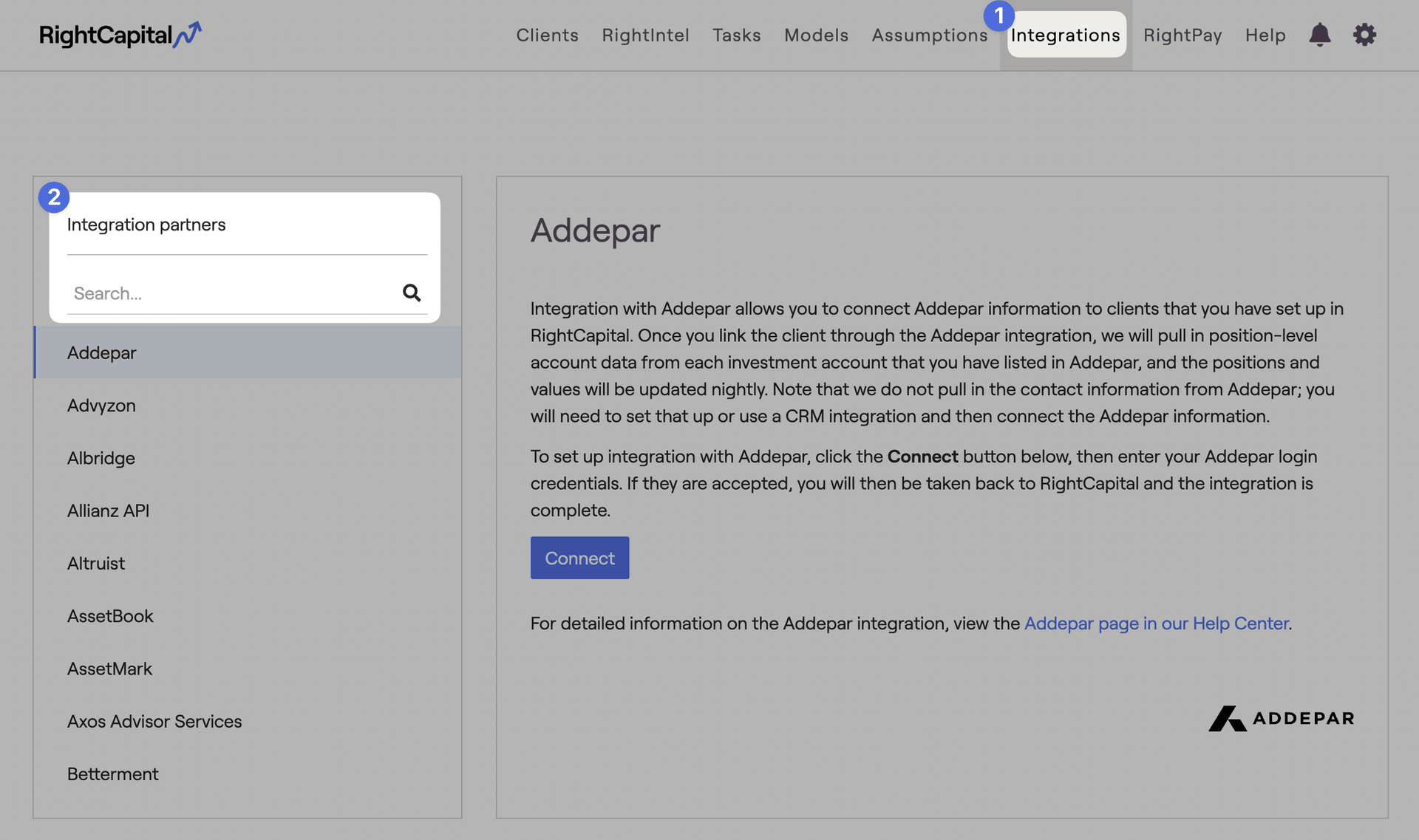Open the Allianz API integration

pos(248,511)
